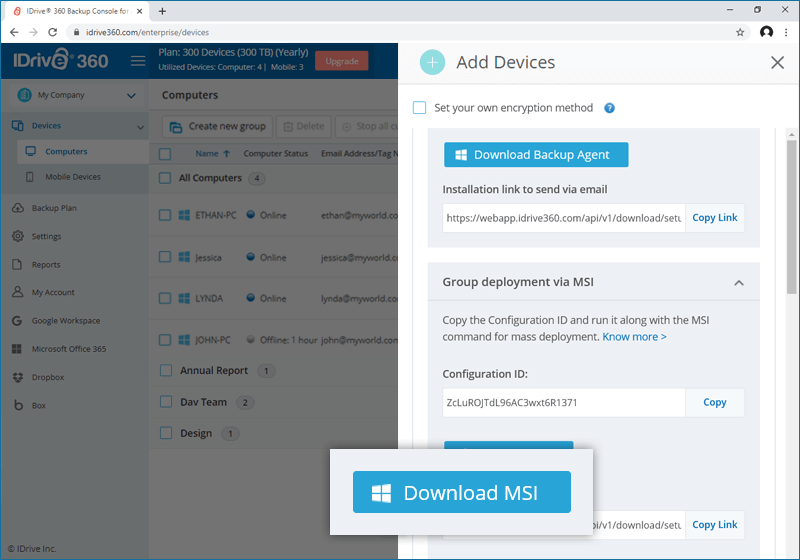Reload the page in the browser
The image size is (800, 560).
(55, 32)
